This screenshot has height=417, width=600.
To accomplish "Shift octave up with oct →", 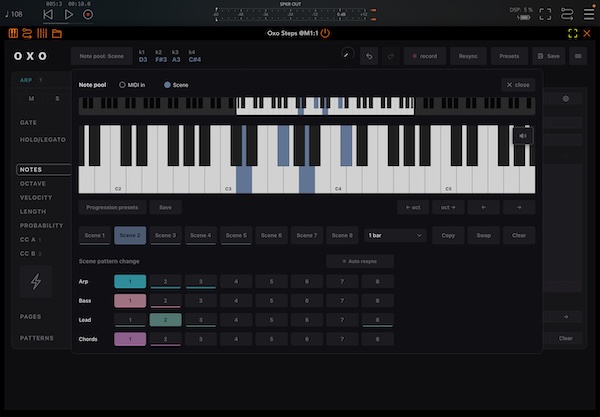I will point(448,207).
